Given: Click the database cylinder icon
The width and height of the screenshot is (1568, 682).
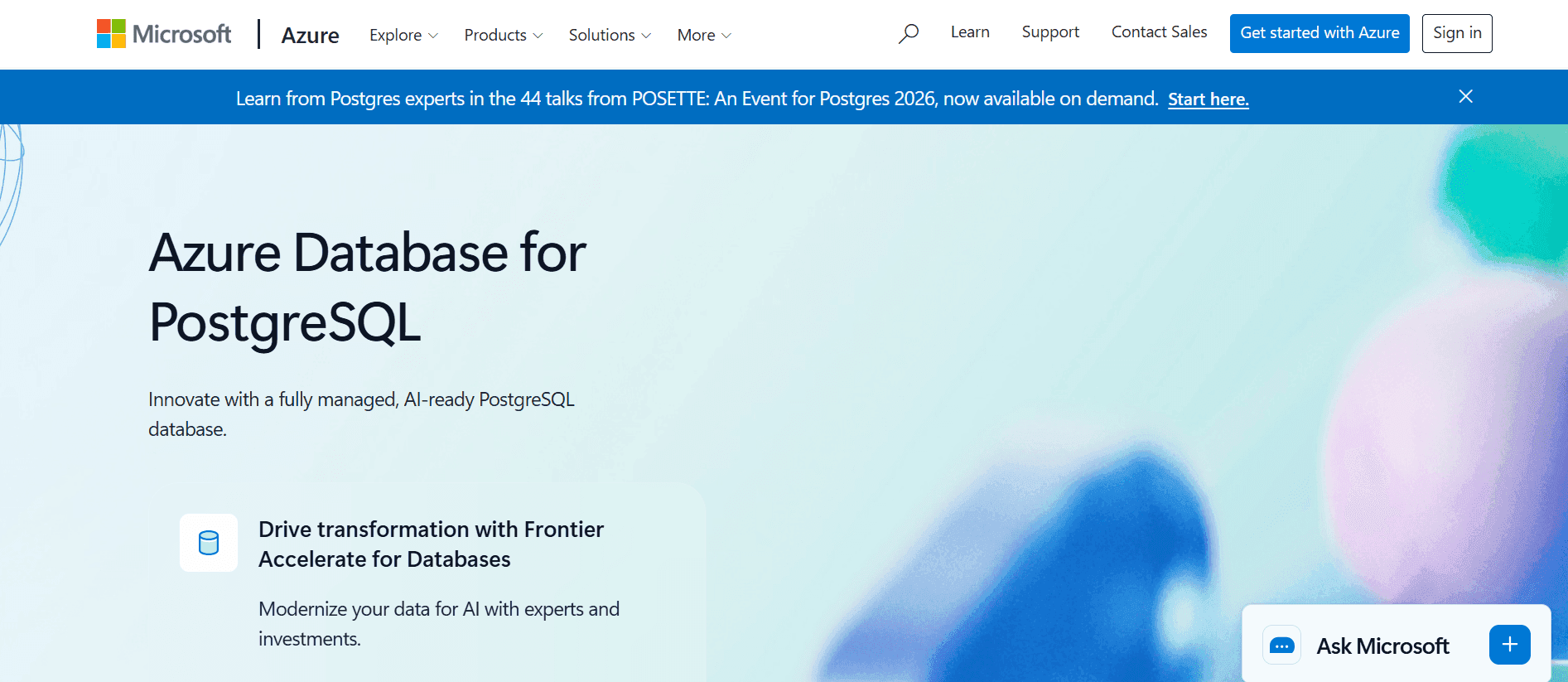Looking at the screenshot, I should click(209, 543).
